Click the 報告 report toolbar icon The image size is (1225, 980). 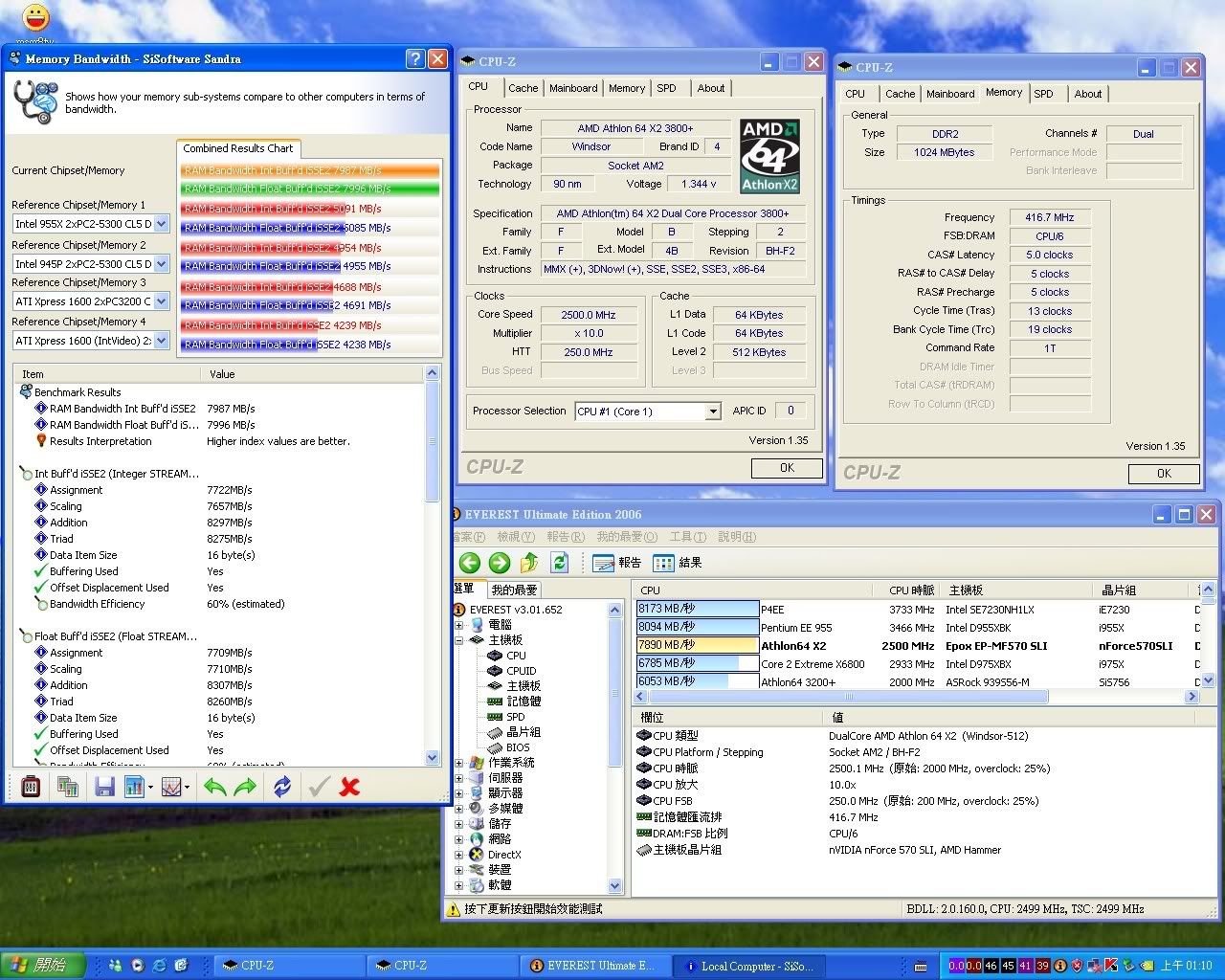point(617,563)
